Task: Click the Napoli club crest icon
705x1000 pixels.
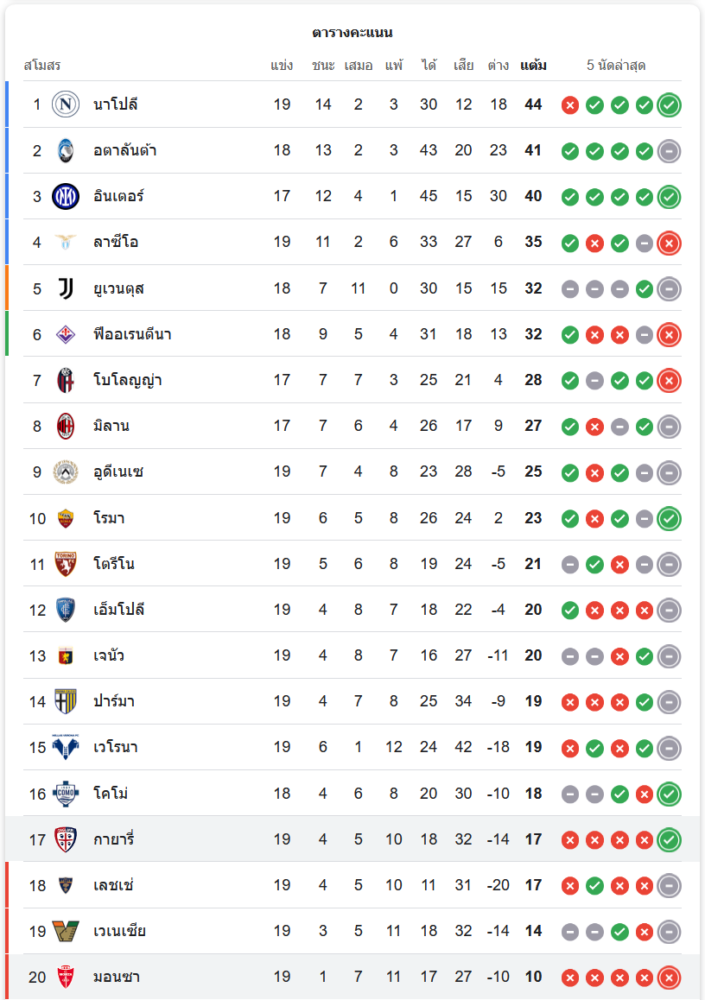Action: pyautogui.click(x=66, y=104)
